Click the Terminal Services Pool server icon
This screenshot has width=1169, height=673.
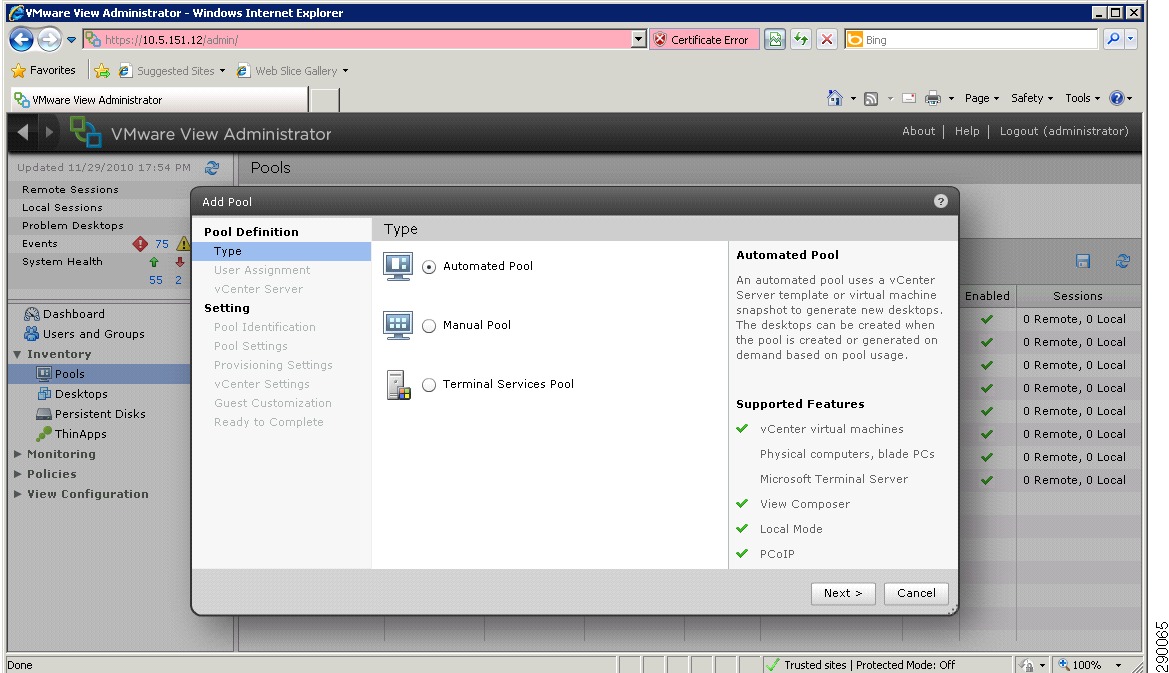click(399, 385)
